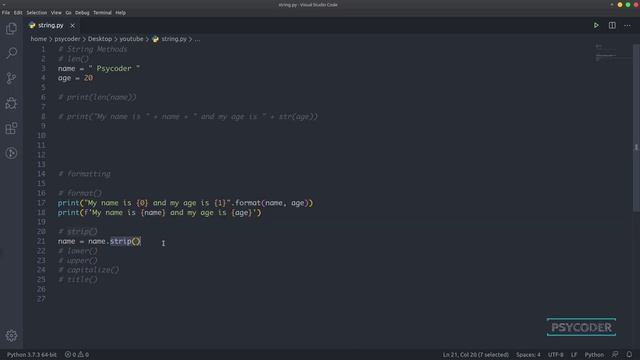Click the # upper() comment
Image resolution: width=640 pixels, height=360 pixels.
pos(78,260)
